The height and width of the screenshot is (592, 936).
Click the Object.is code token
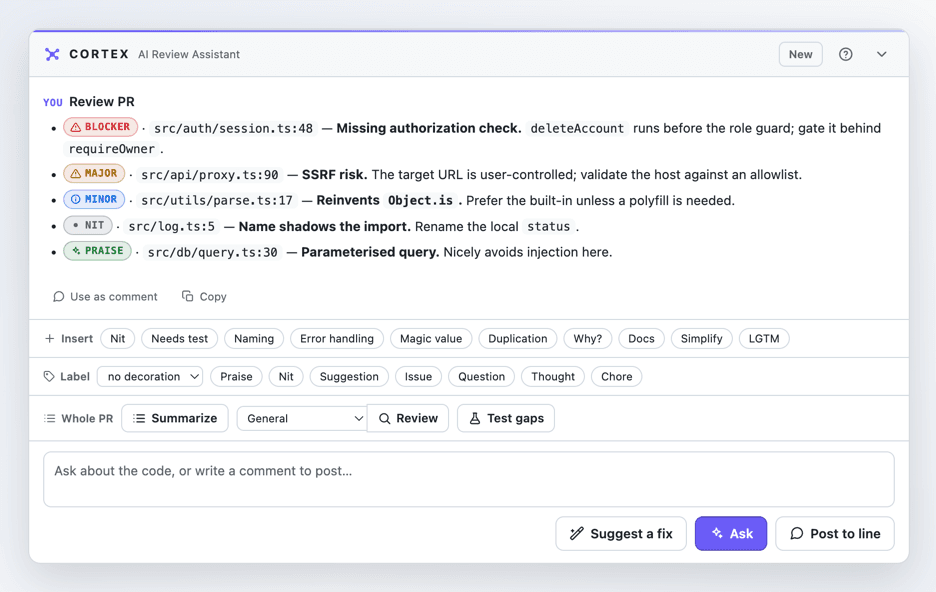click(420, 201)
